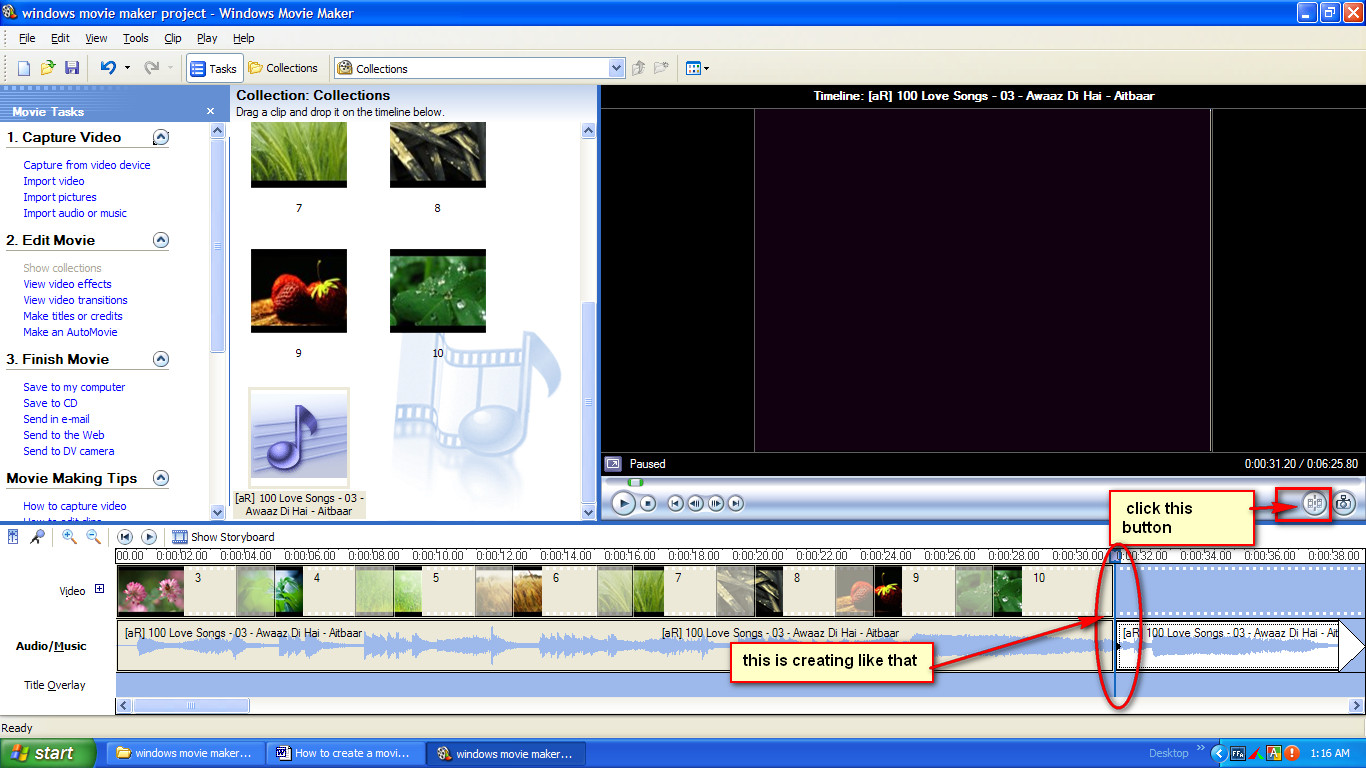Image resolution: width=1366 pixels, height=768 pixels.
Task: Click the Capture from video device link
Action: (x=87, y=165)
